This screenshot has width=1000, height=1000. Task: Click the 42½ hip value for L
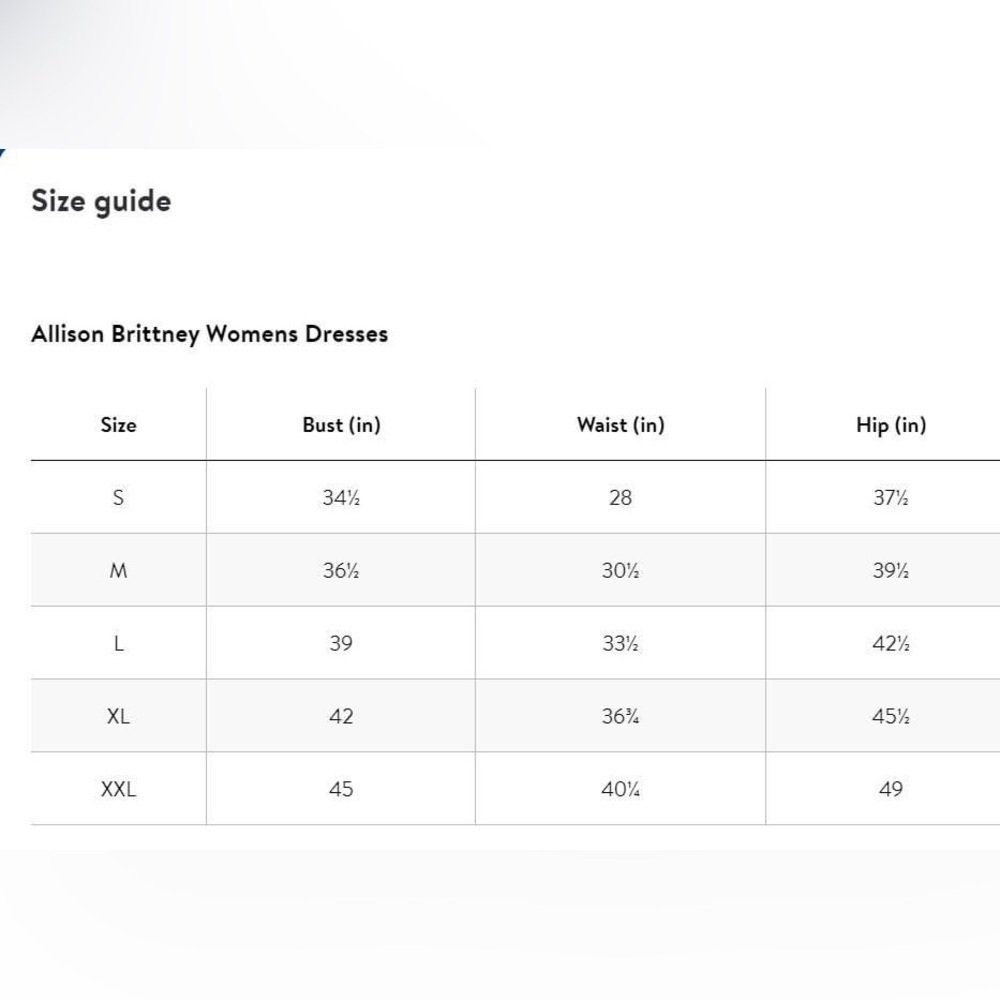pos(891,643)
